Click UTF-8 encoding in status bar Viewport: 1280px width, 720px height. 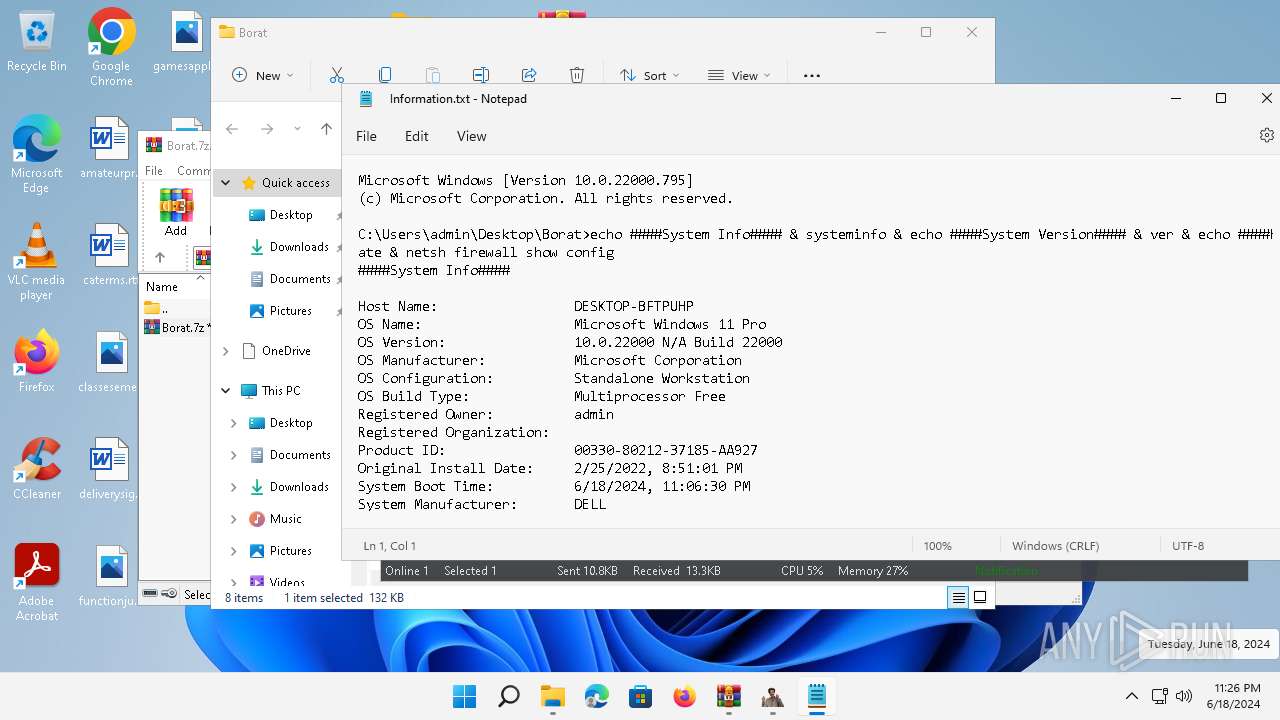coord(1188,546)
